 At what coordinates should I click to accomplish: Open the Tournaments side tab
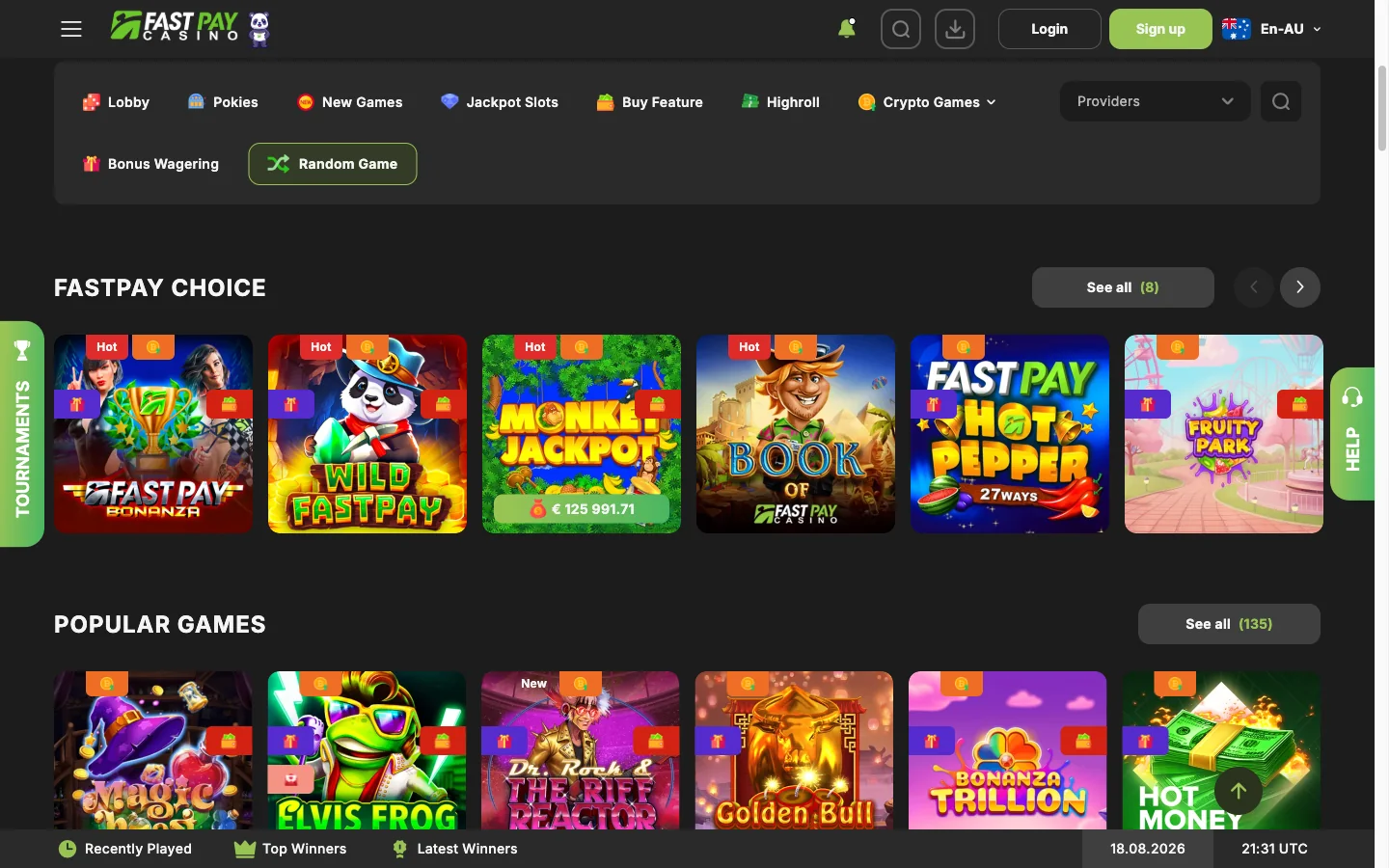tap(22, 434)
